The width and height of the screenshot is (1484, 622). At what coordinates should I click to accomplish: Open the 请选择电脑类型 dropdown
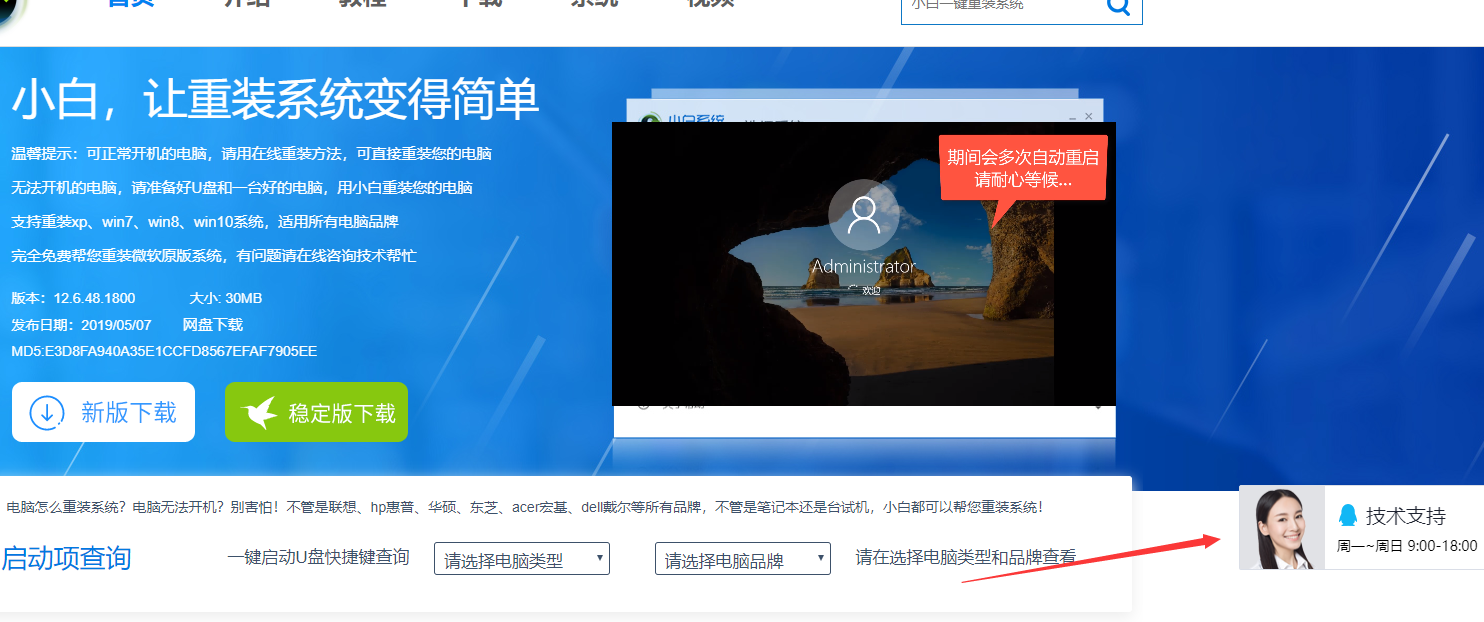point(521,558)
